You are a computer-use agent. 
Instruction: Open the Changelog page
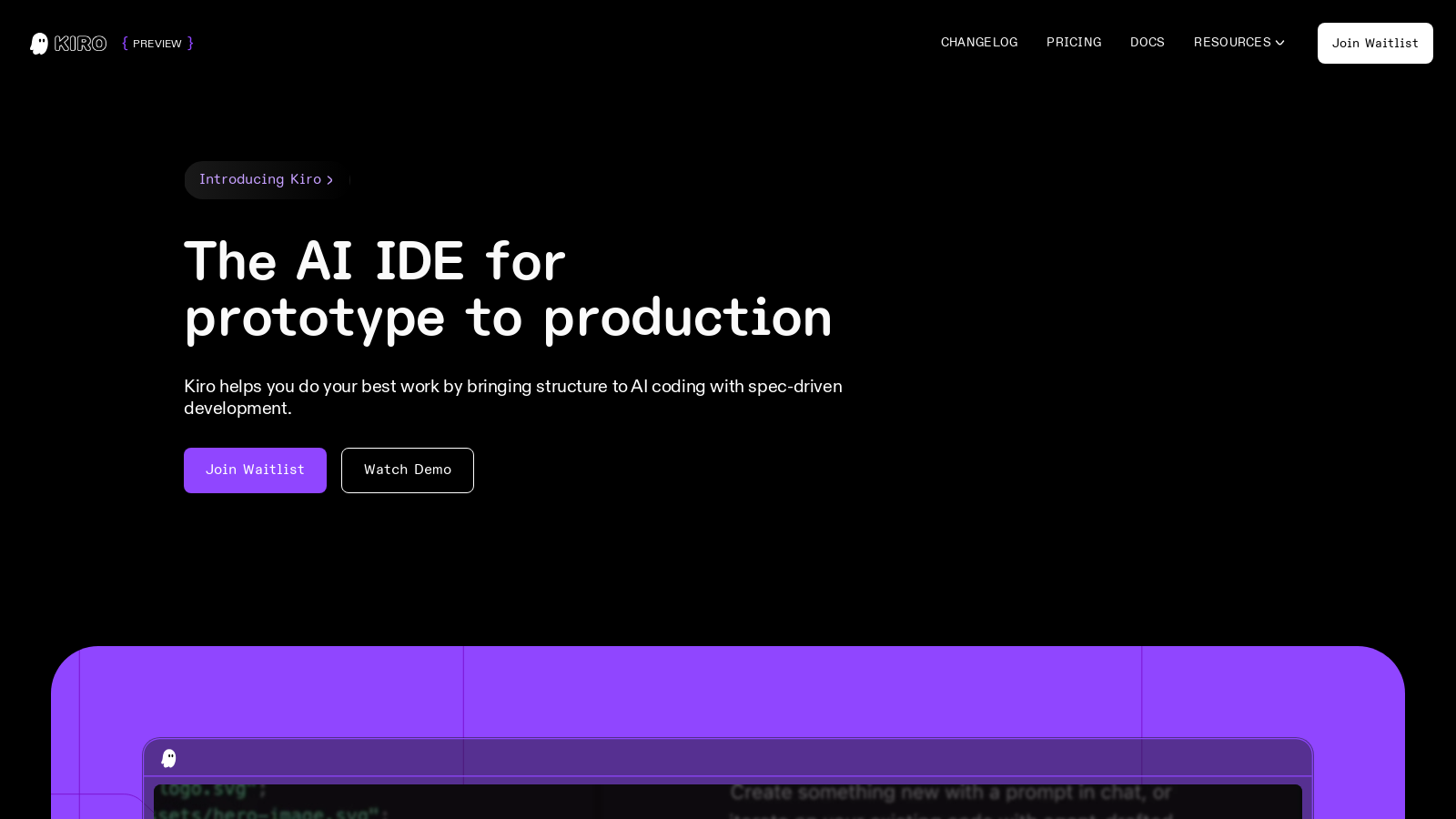pyautogui.click(x=979, y=43)
